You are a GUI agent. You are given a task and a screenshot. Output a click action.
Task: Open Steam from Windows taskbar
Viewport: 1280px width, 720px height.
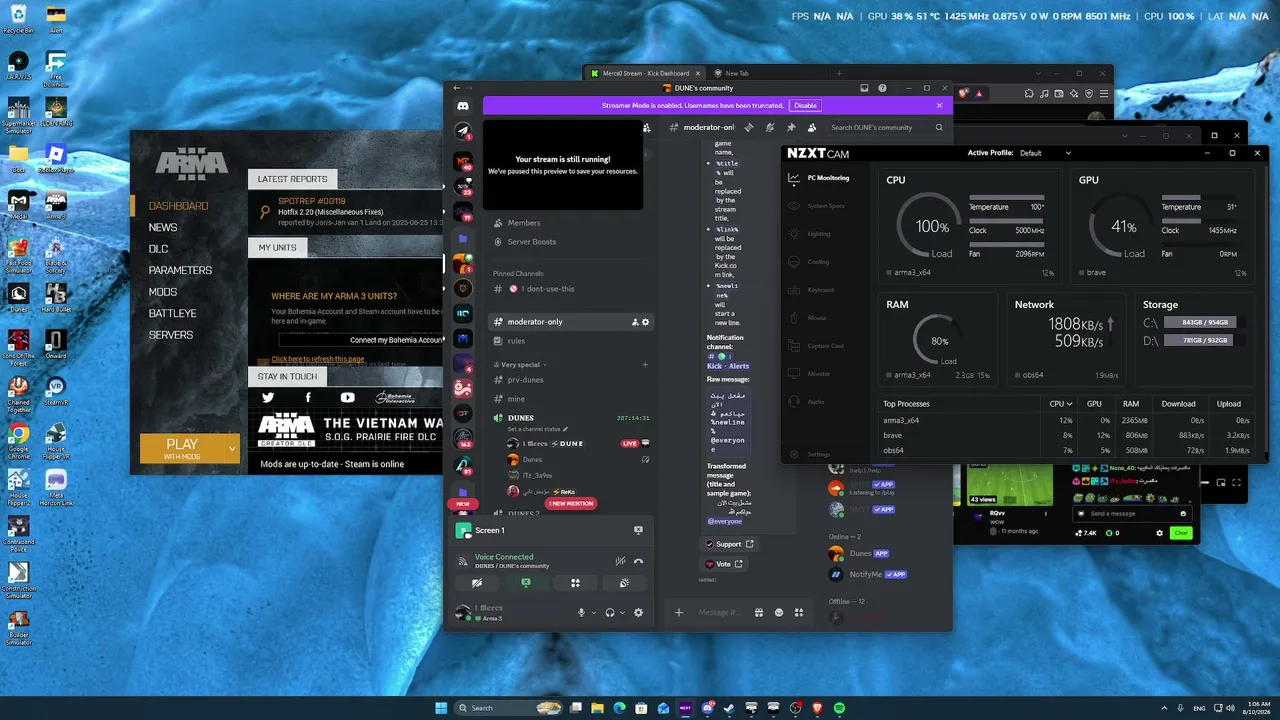[729, 708]
